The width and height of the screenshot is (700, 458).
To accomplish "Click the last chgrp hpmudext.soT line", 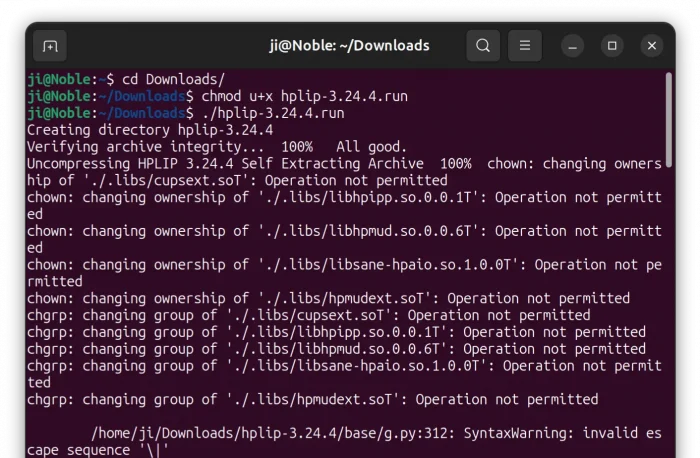I will point(312,399).
